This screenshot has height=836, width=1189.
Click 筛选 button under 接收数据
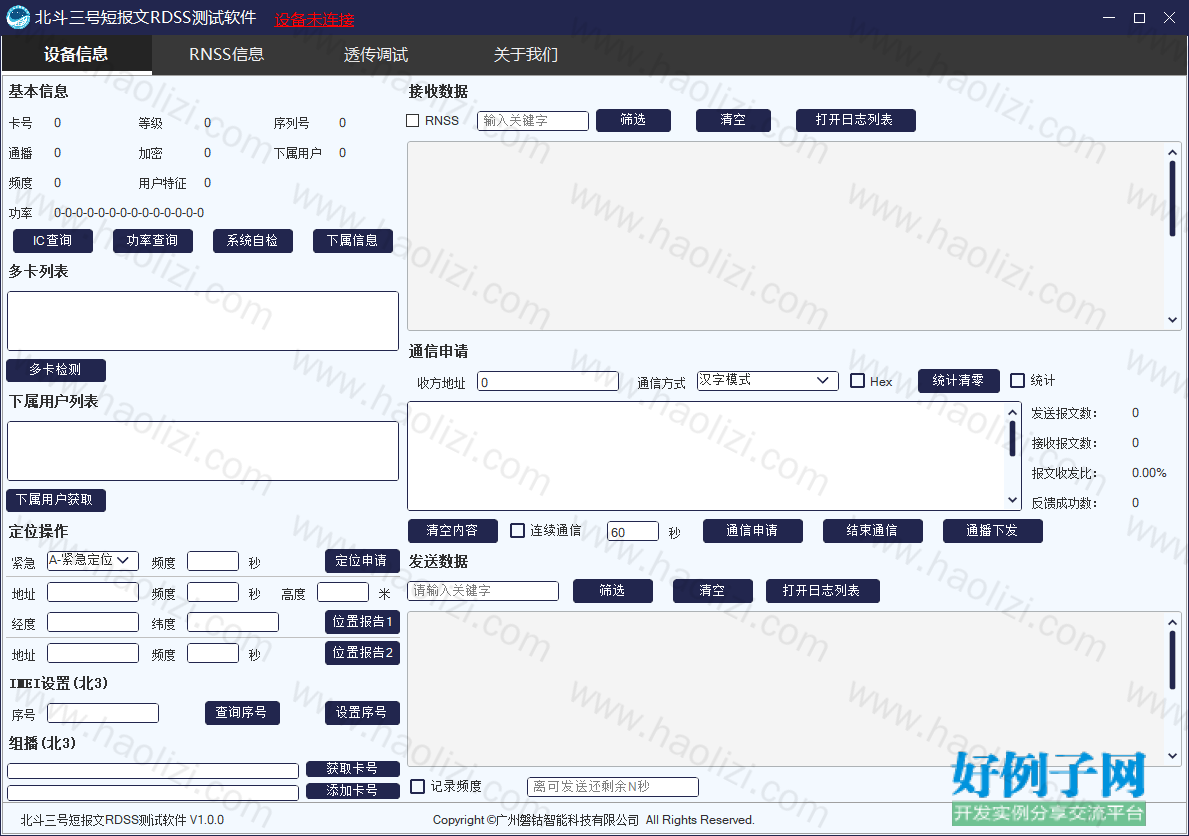coord(633,120)
